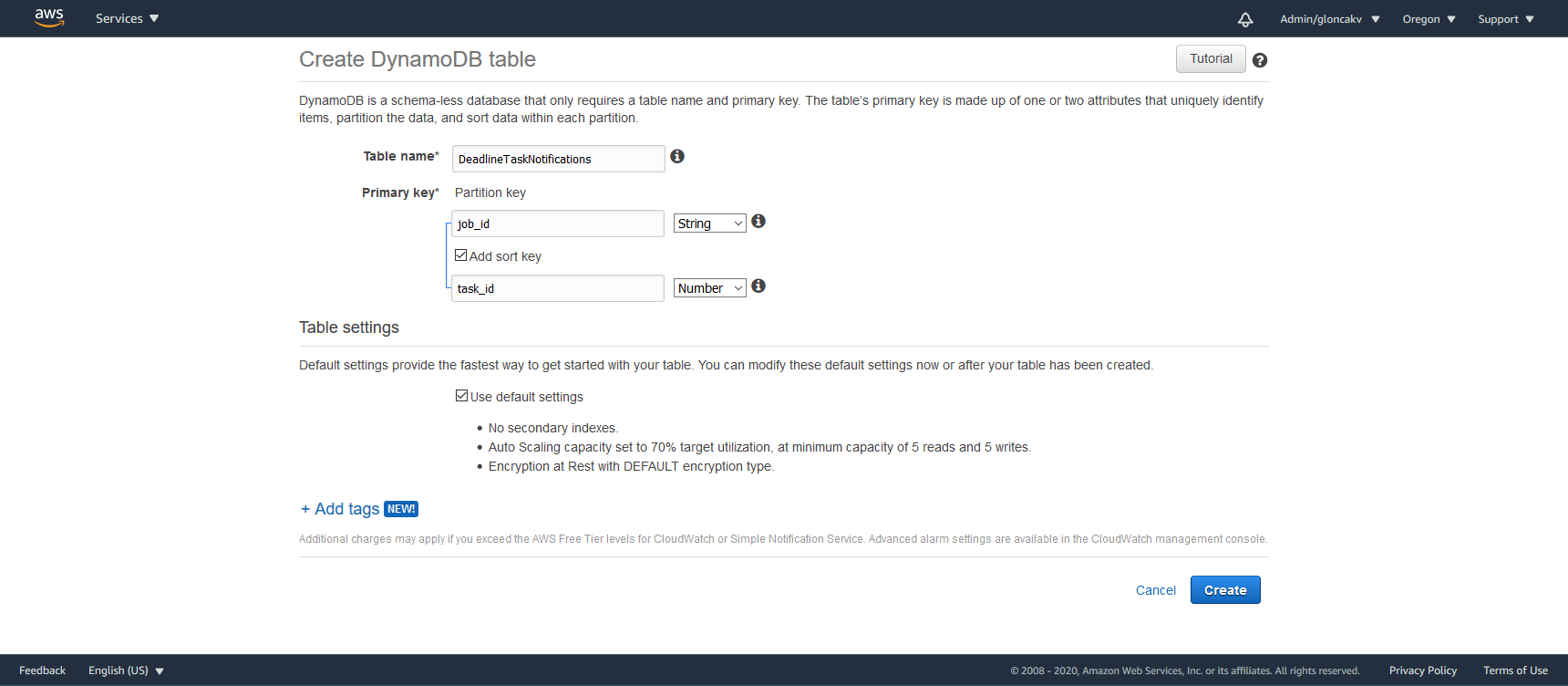Open the notifications bell icon
Viewport: 1568px width, 686px height.
coord(1245,19)
